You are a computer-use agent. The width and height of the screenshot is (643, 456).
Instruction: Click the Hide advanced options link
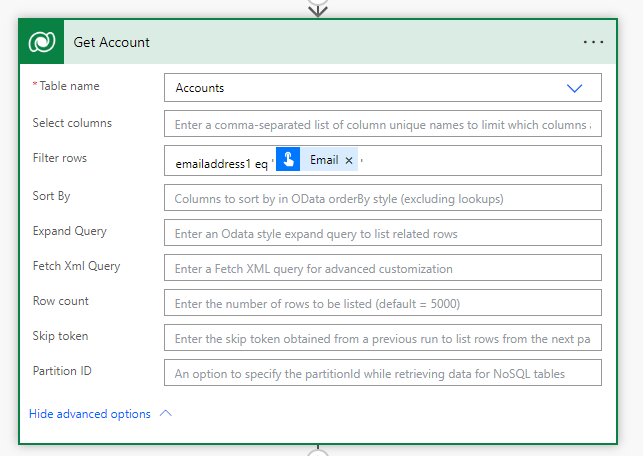(90, 414)
